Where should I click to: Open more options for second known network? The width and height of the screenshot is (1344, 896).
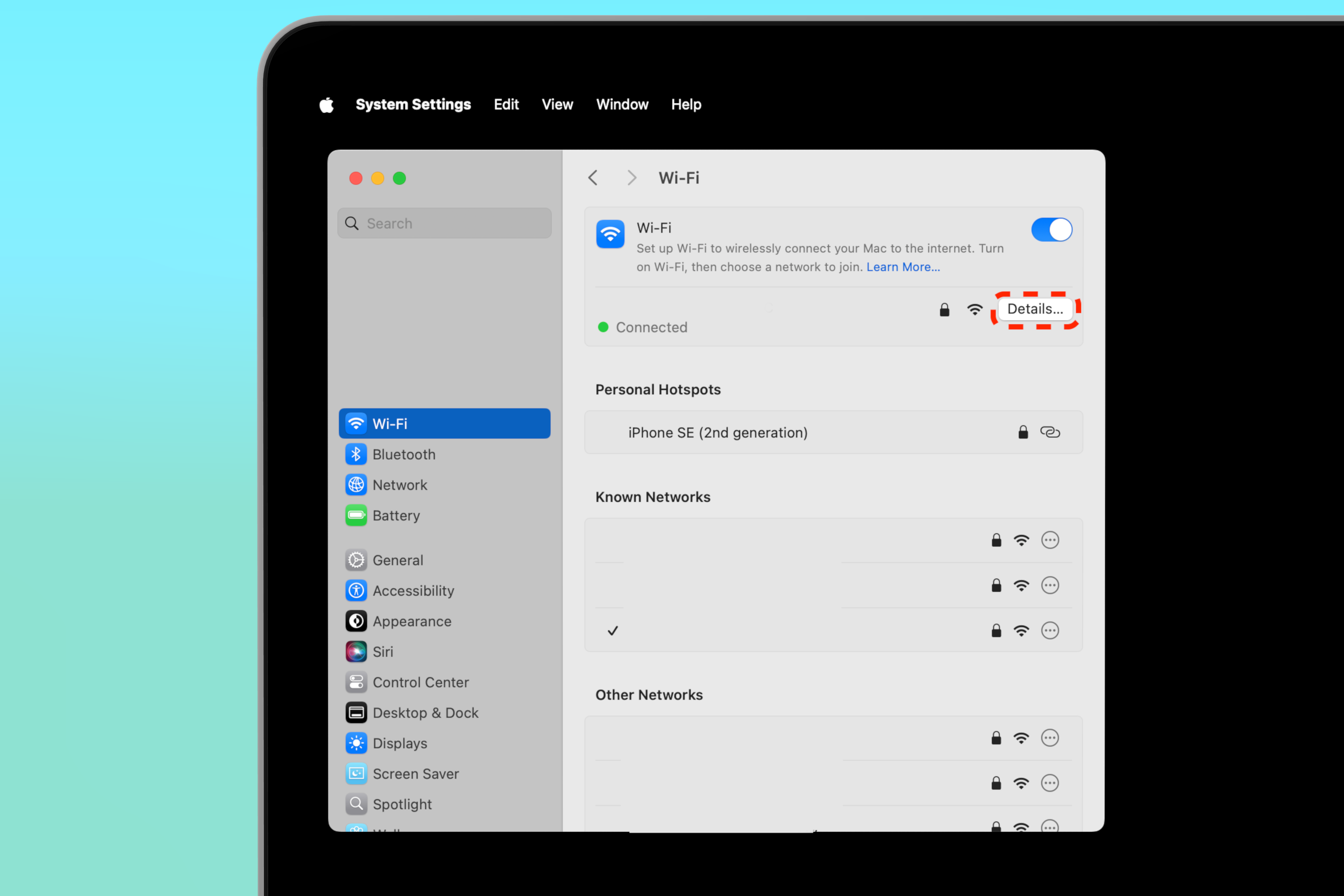click(1050, 585)
